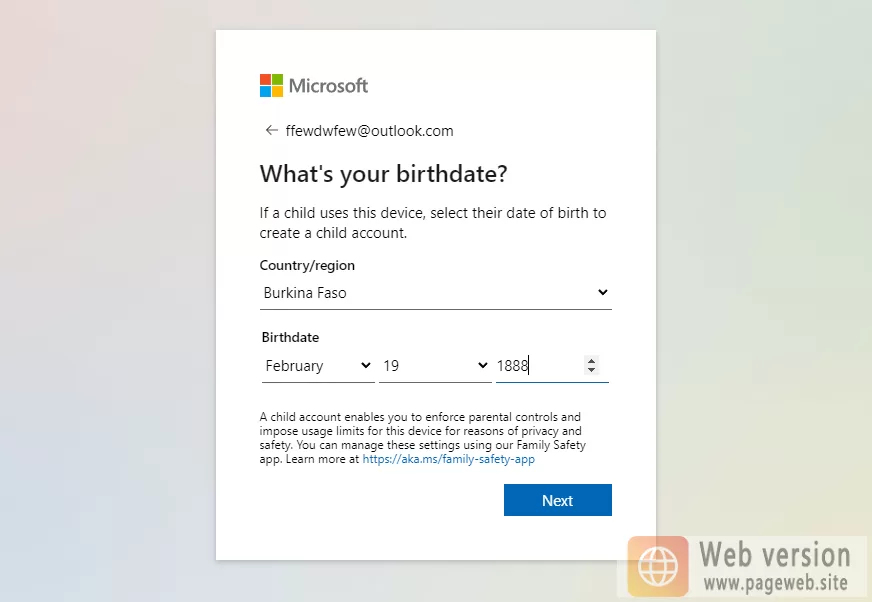Viewport: 872px width, 602px height.
Task: Click the Microsoft four-square logo
Action: coord(271,86)
